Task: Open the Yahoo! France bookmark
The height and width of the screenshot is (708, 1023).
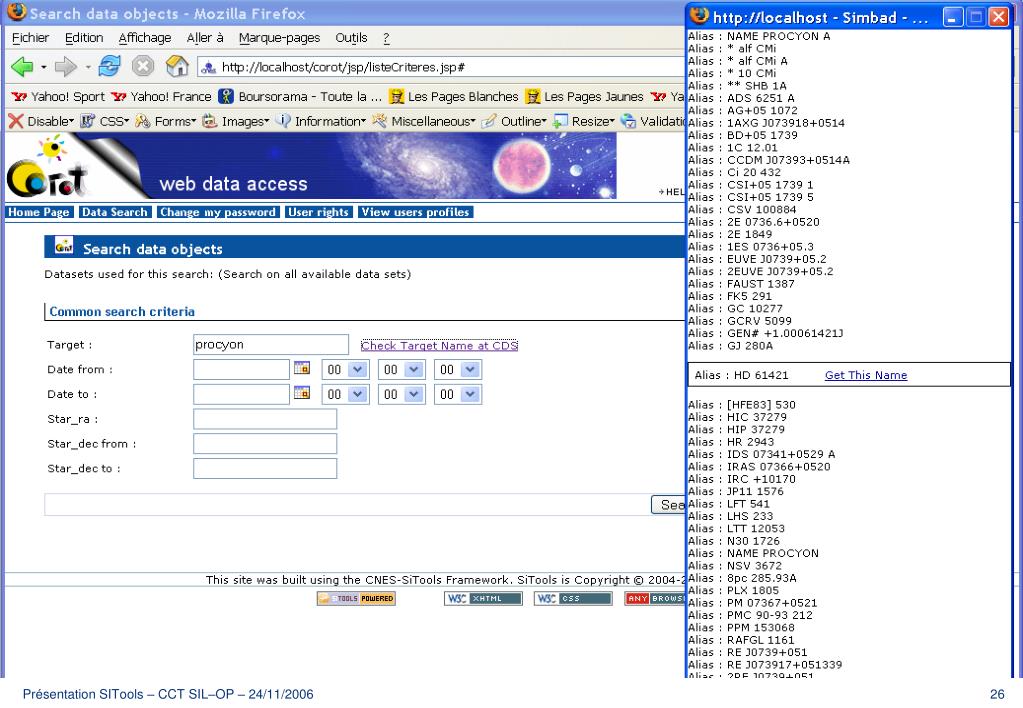Action: tap(161, 97)
